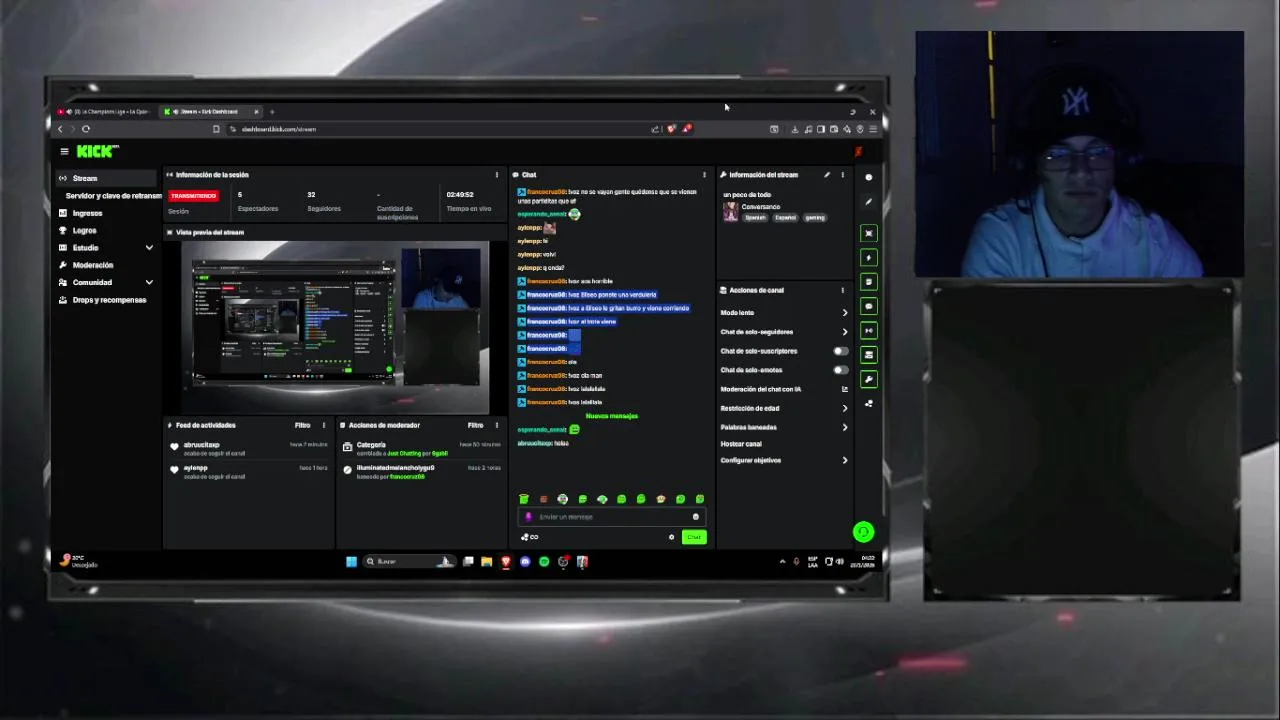Click the pencil icon in right rail
Image resolution: width=1280 pixels, height=720 pixels.
(868, 201)
